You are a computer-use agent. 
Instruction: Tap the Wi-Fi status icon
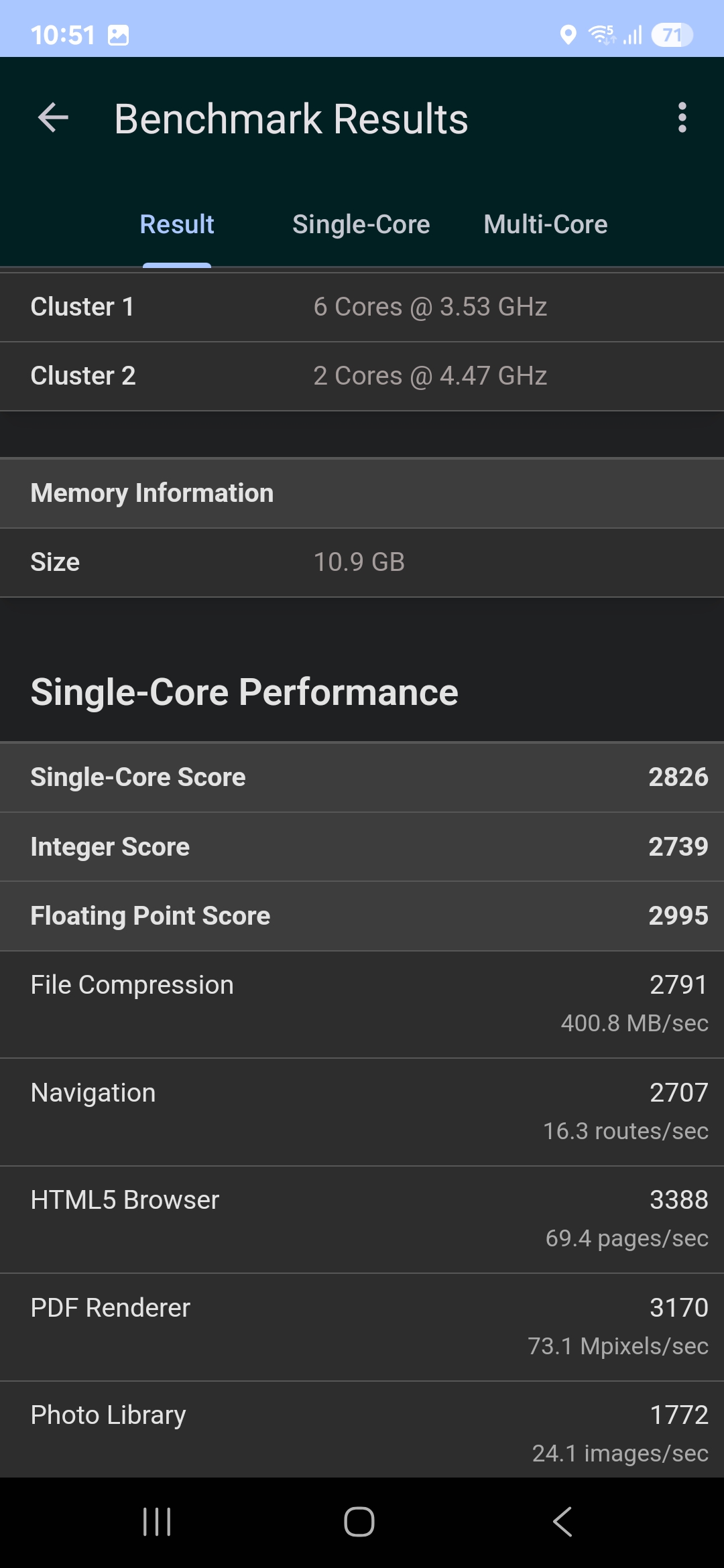coord(601,35)
